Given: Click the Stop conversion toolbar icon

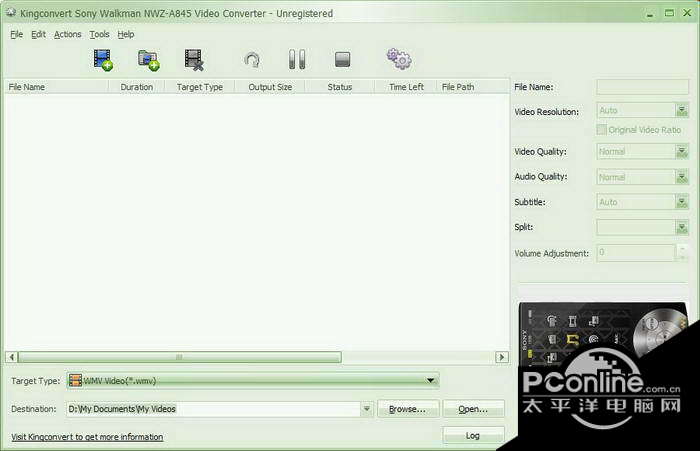Looking at the screenshot, I should (342, 59).
